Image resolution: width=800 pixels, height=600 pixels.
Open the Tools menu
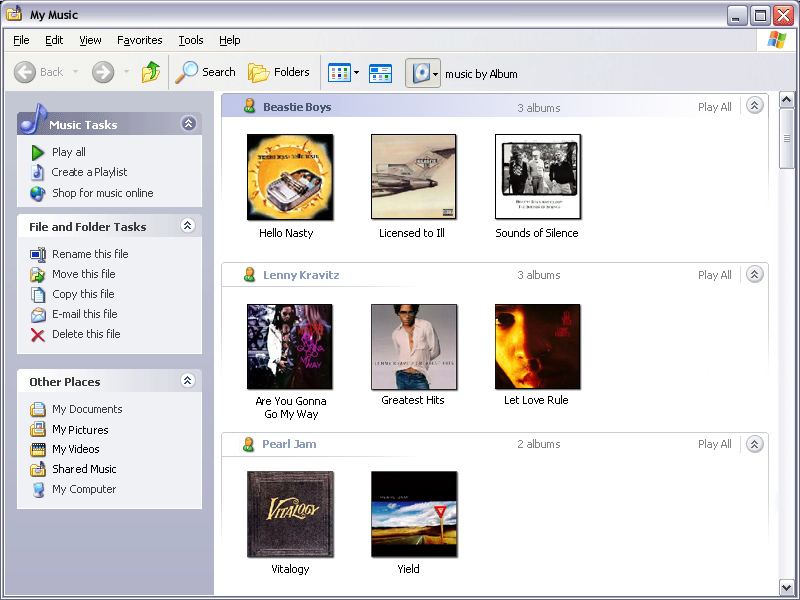(x=191, y=40)
